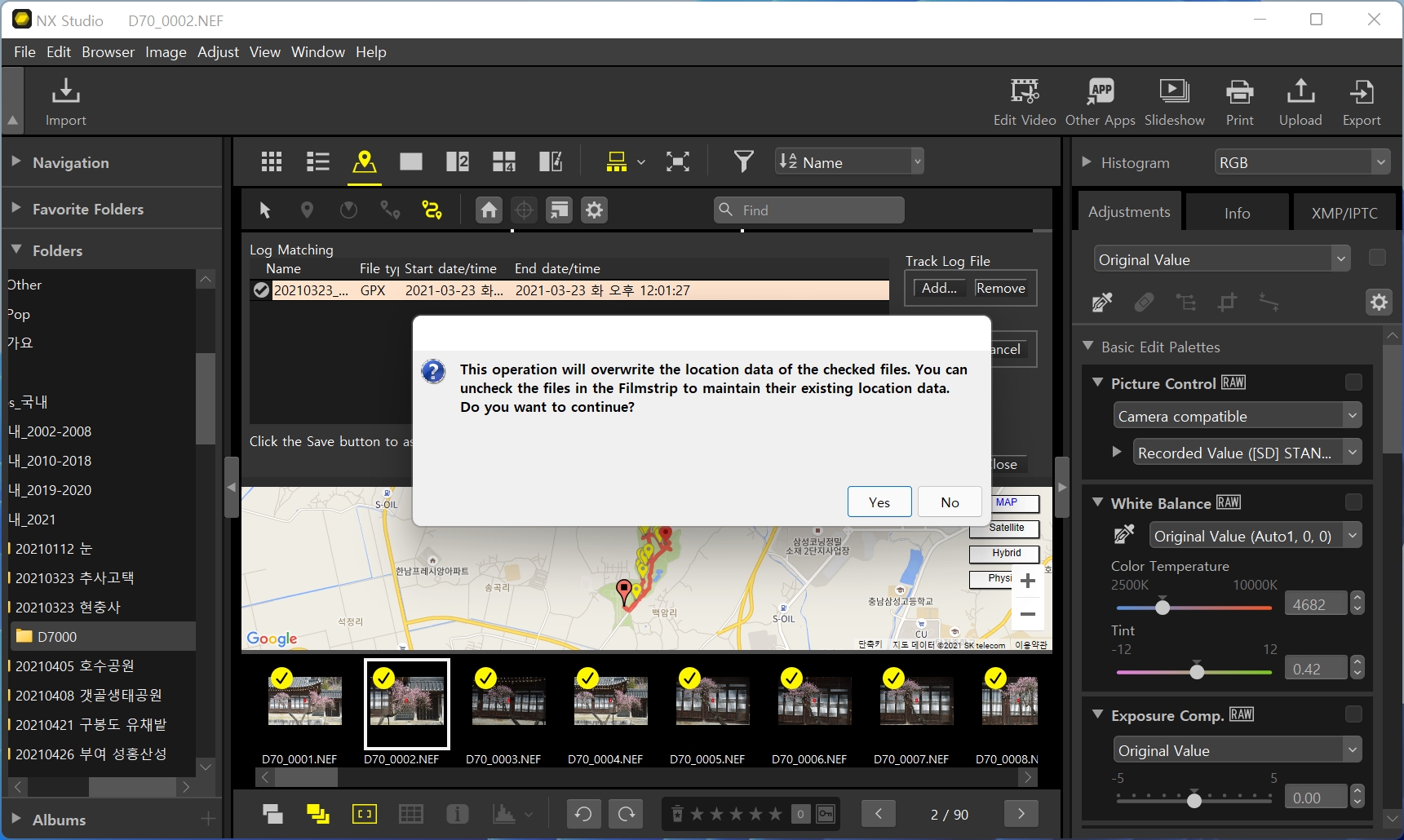Click the Upload icon
The image size is (1404, 840).
(1300, 91)
